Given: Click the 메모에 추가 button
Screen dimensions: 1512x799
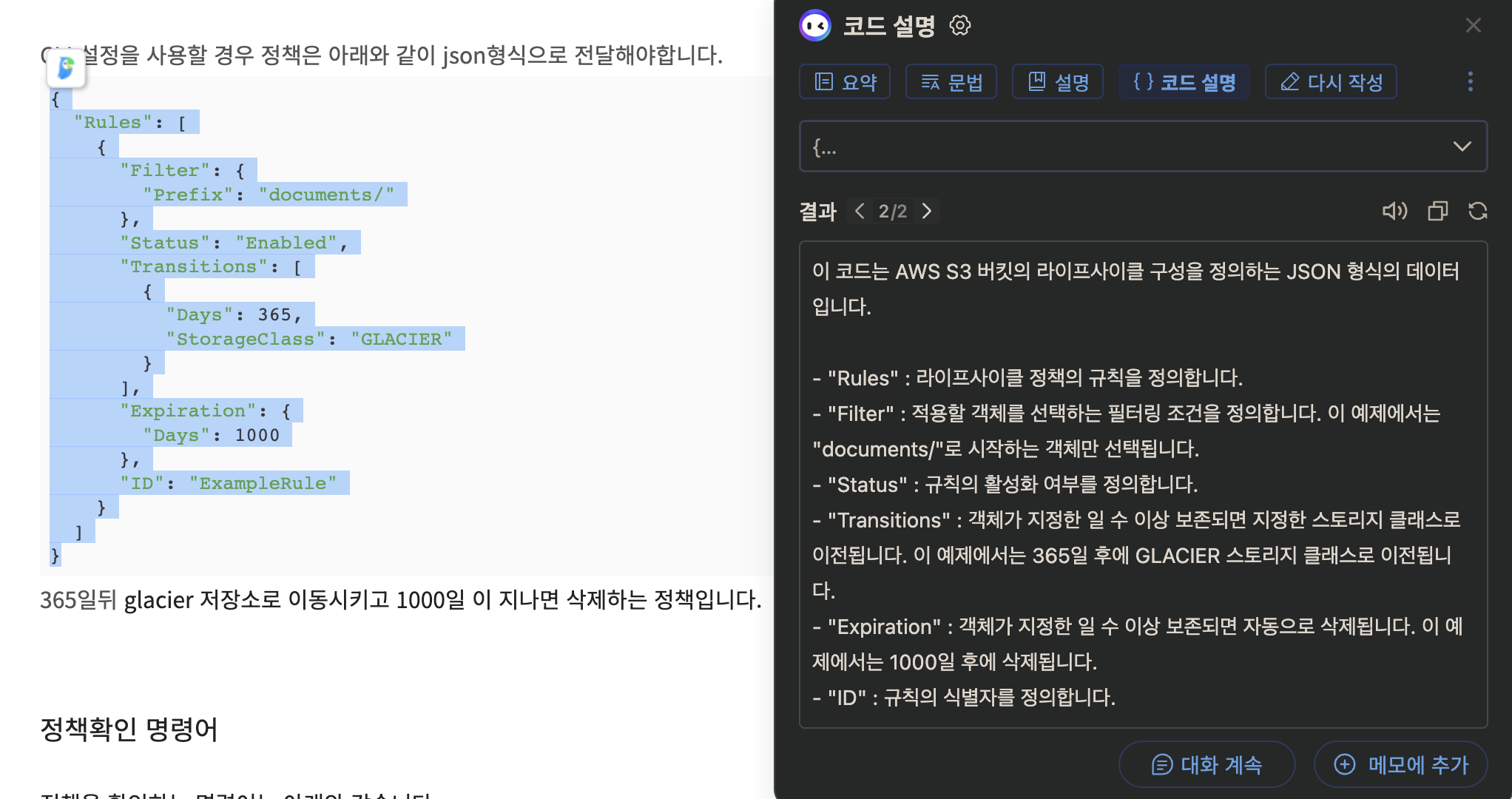Looking at the screenshot, I should (1401, 764).
